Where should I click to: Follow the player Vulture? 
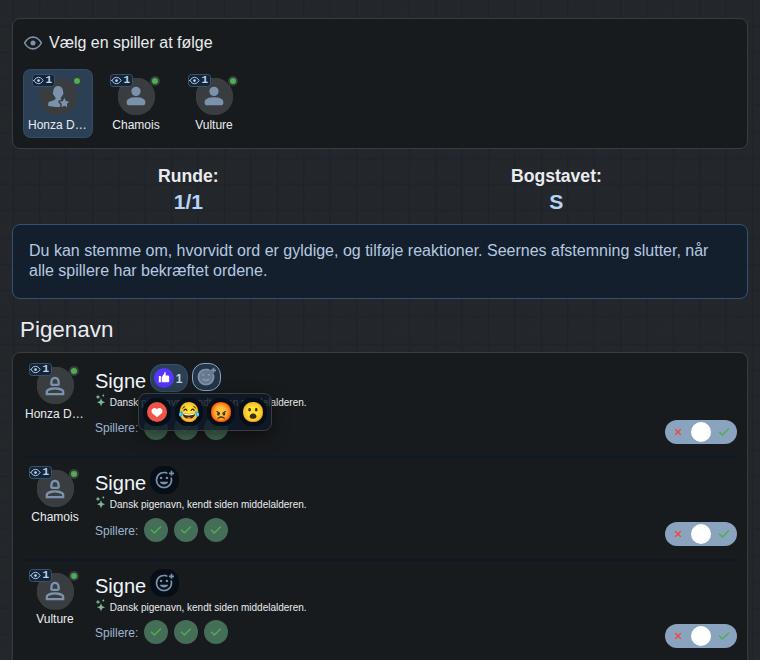214,103
